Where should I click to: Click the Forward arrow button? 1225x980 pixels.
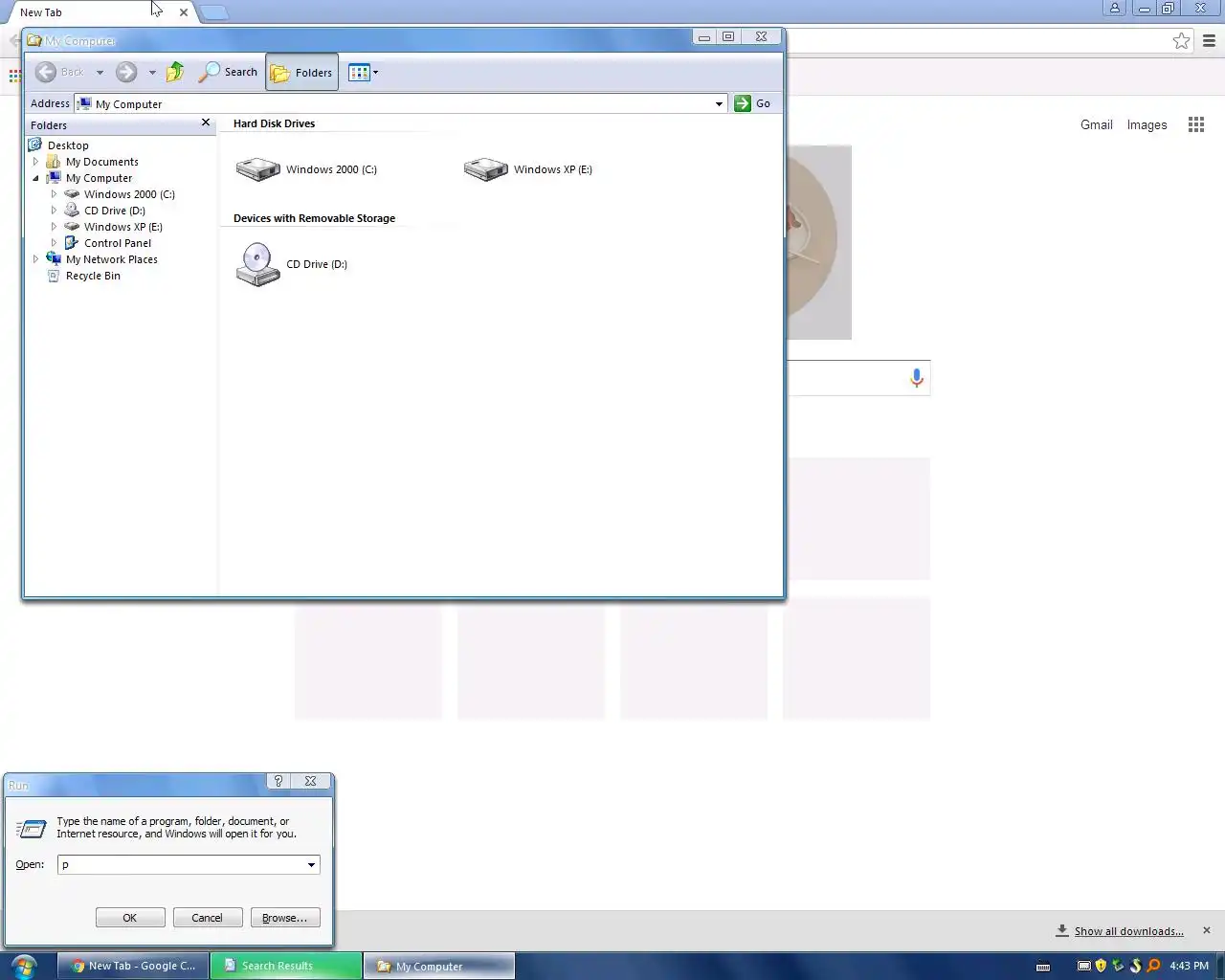pos(126,72)
